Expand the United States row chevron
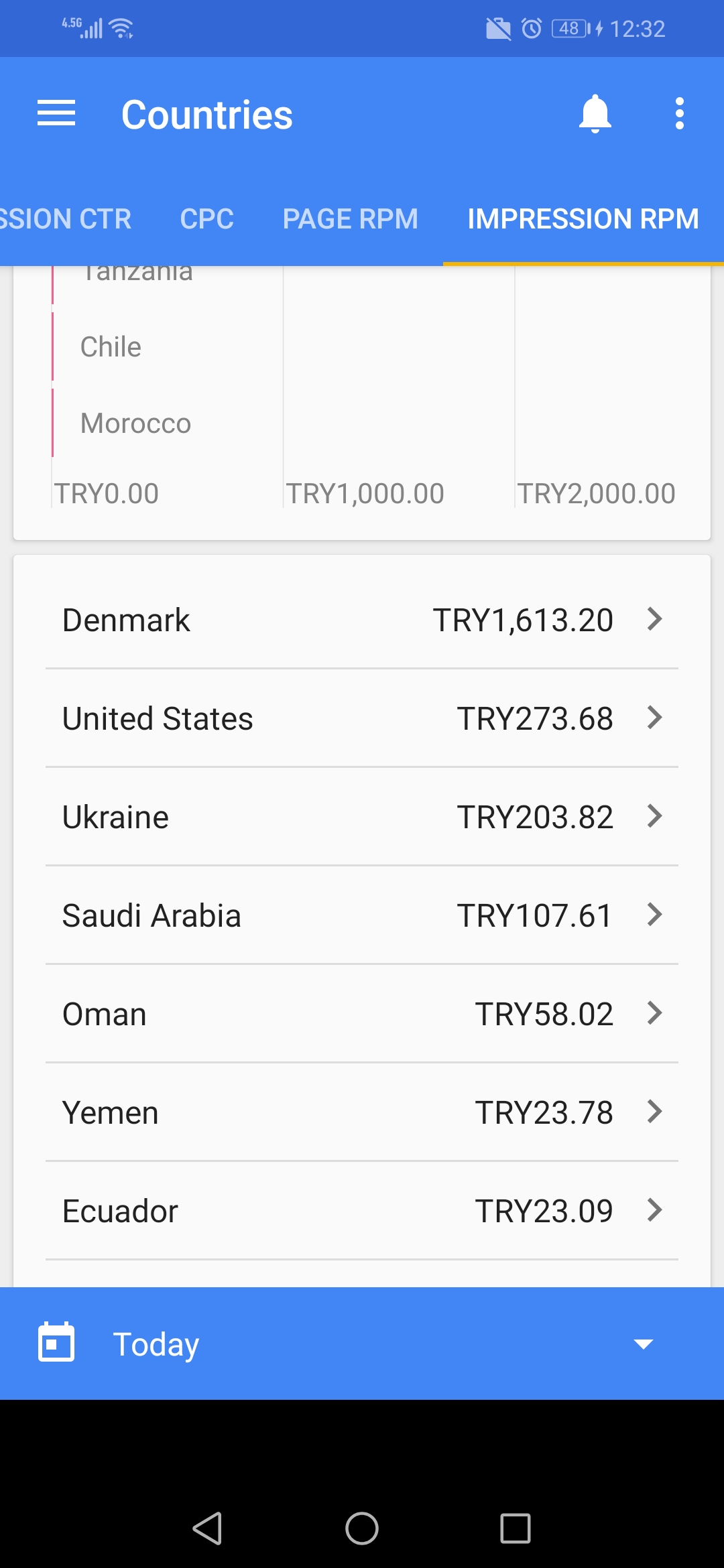The image size is (724, 1568). [654, 718]
